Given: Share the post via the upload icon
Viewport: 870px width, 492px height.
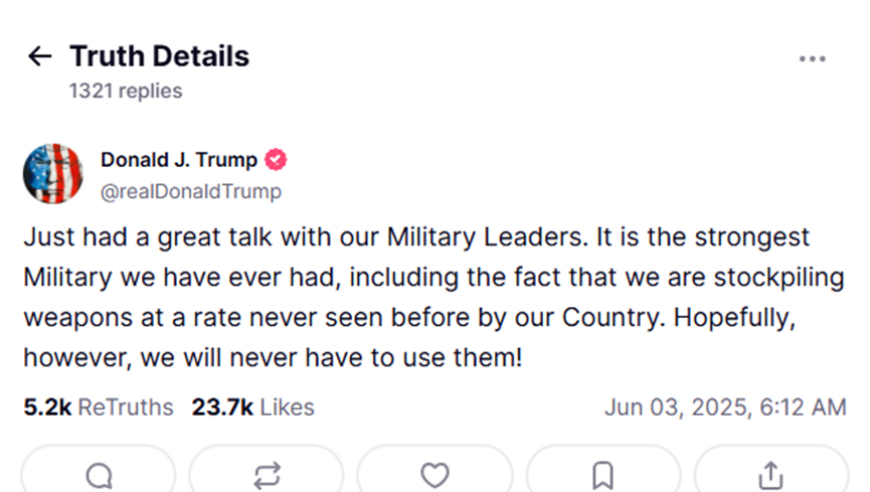Looking at the screenshot, I should coord(771,475).
